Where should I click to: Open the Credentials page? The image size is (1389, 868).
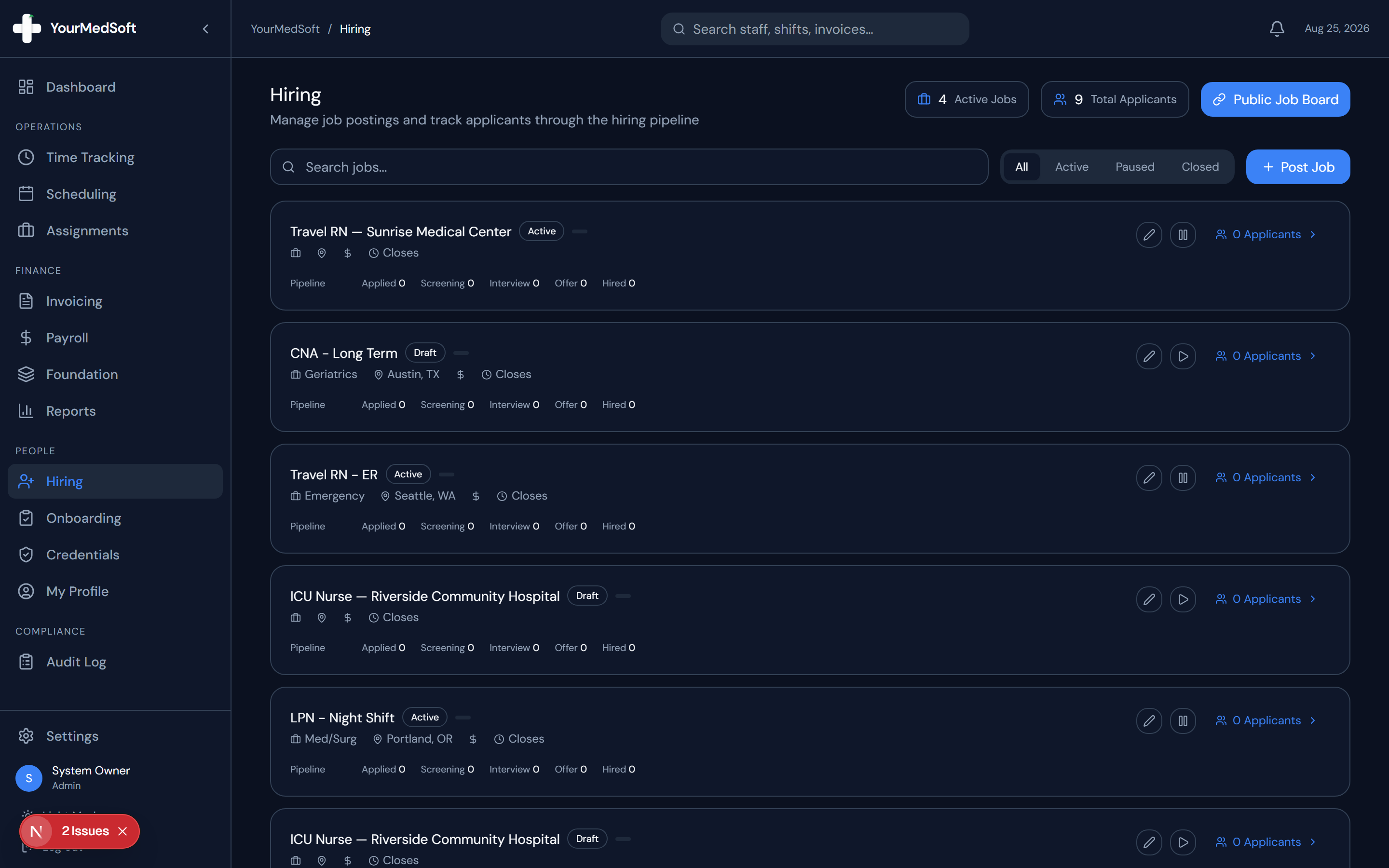click(115, 555)
